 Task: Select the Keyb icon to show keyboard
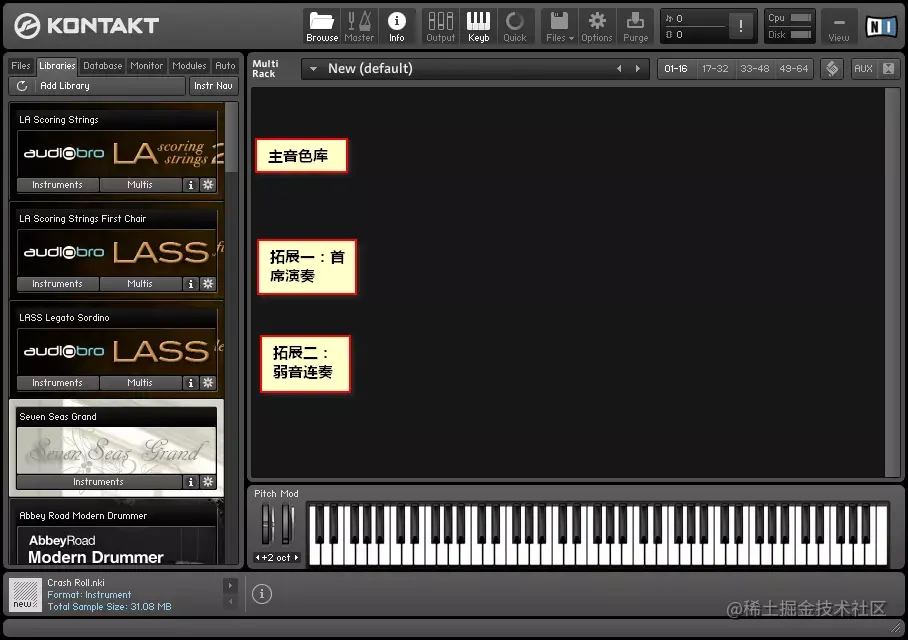coord(478,25)
